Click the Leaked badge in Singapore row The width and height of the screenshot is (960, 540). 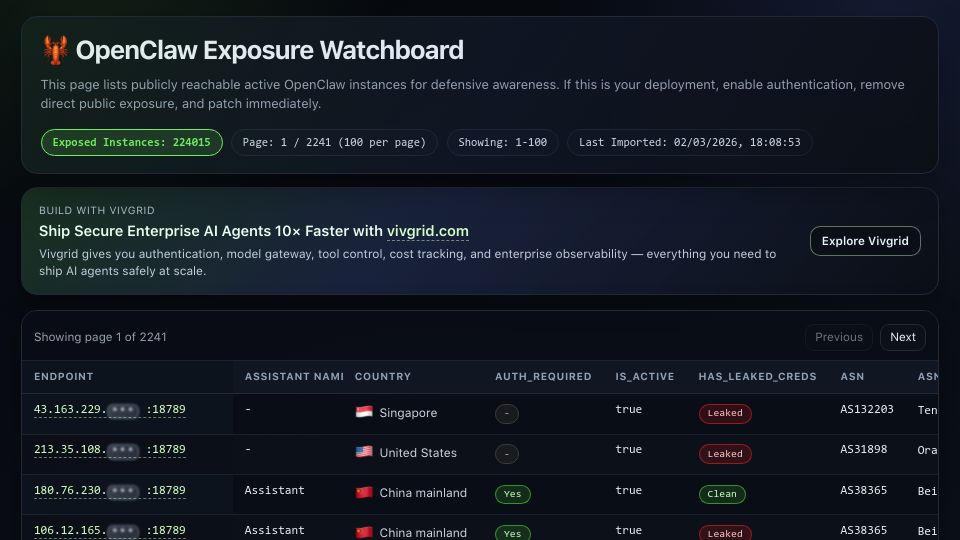[x=725, y=413]
